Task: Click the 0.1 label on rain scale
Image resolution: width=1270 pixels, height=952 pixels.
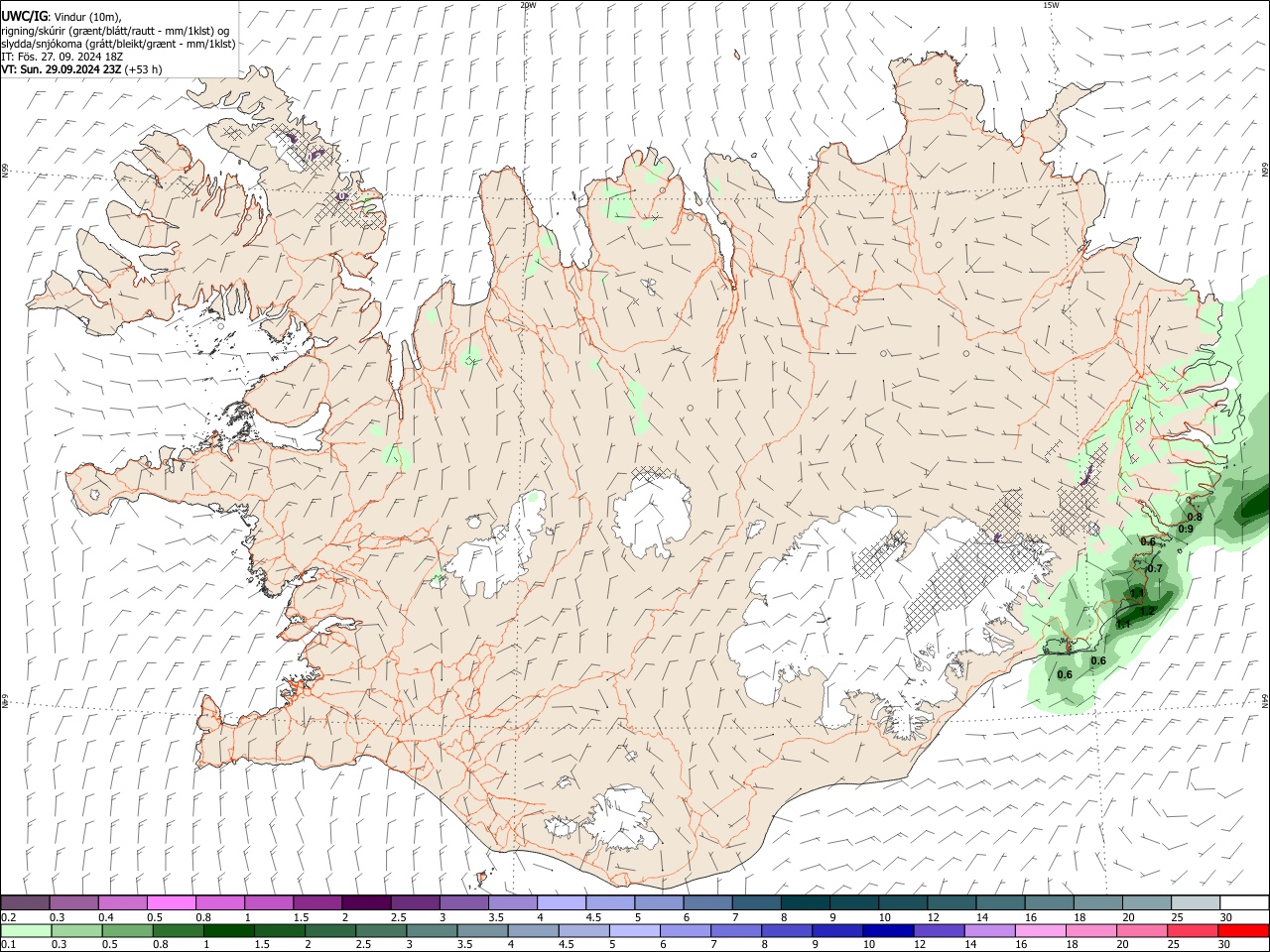Action: tap(7, 944)
